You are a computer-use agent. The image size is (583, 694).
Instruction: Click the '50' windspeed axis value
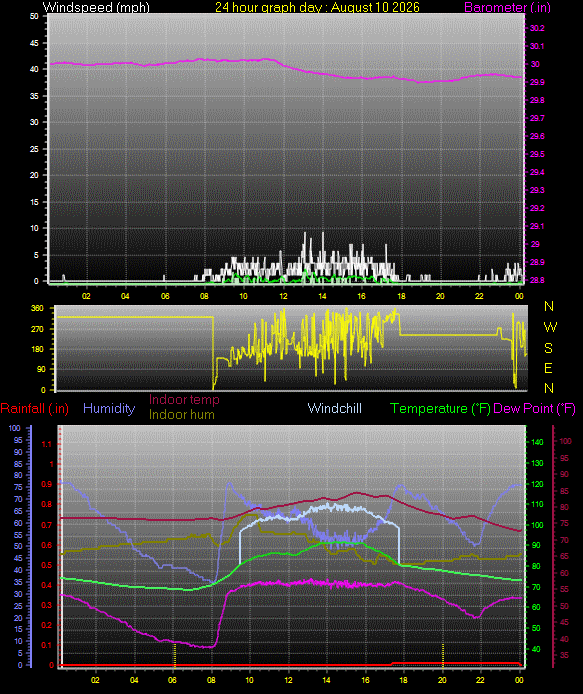pos(34,16)
